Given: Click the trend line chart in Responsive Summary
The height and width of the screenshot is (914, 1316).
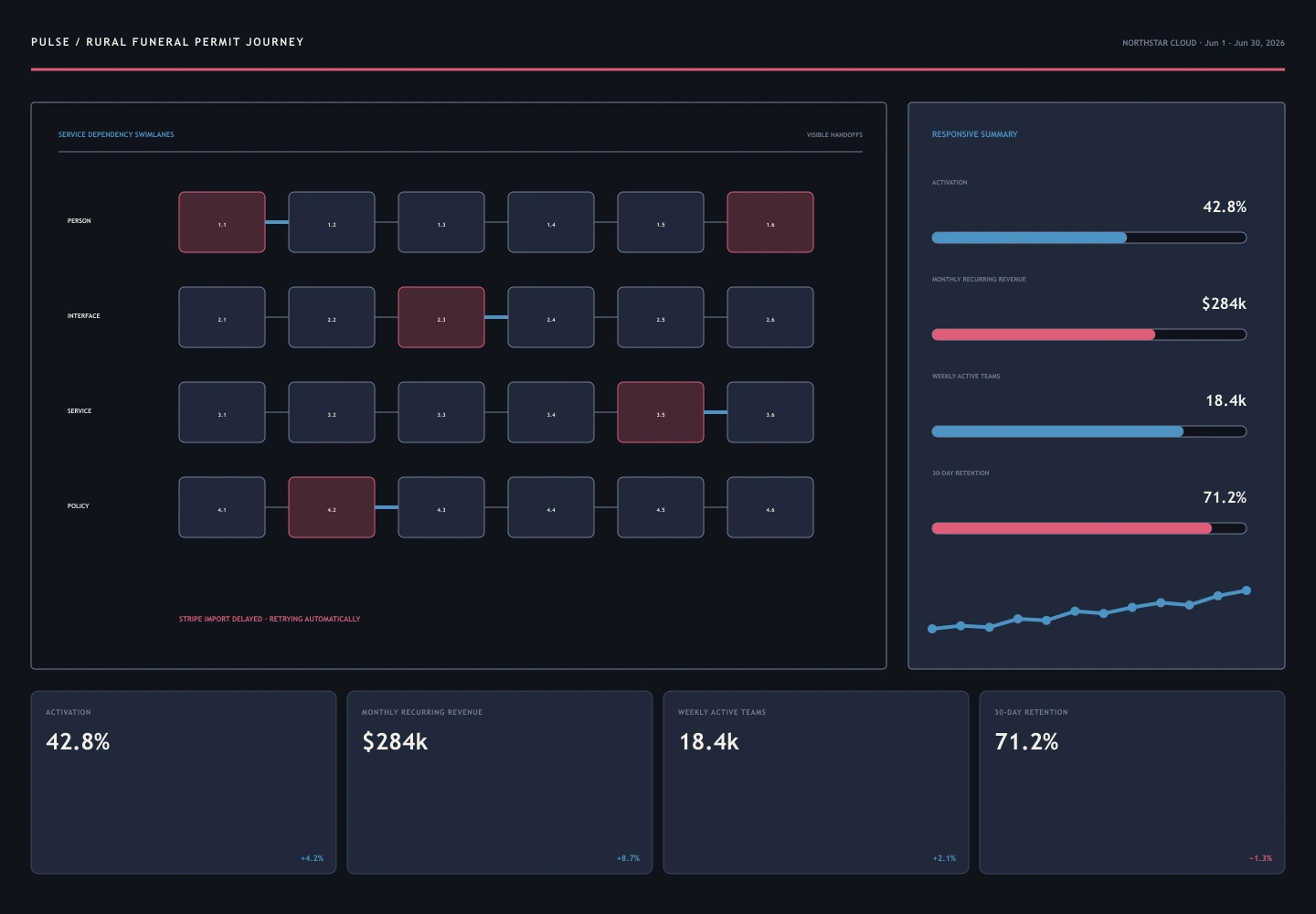Looking at the screenshot, I should (x=1089, y=611).
